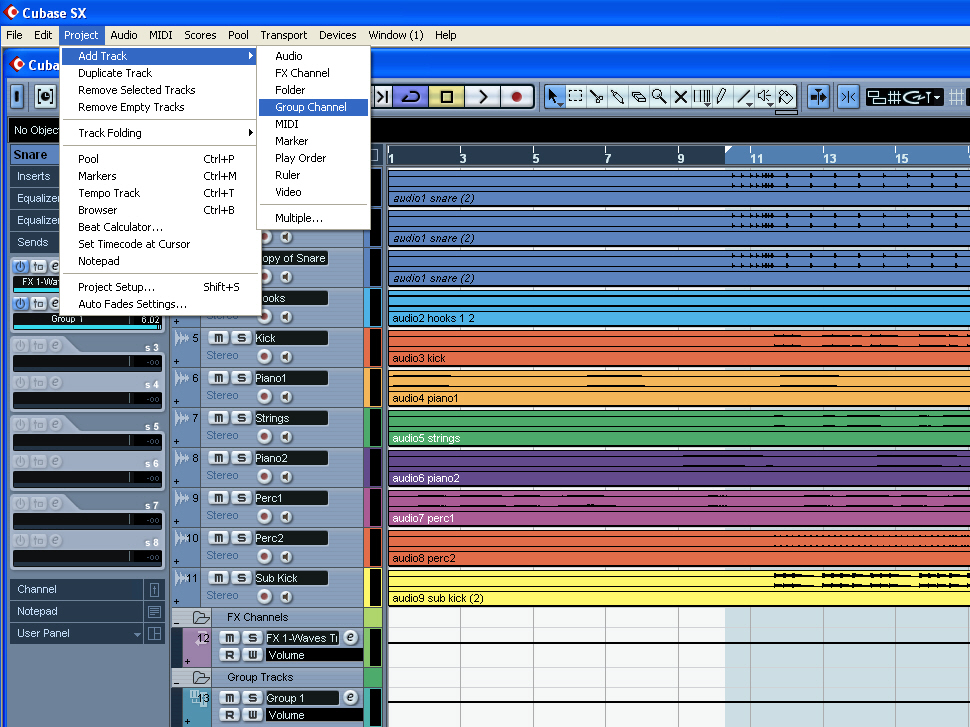Viewport: 970px width, 727px height.
Task: Record-enable the Piano2 track
Action: [x=265, y=476]
